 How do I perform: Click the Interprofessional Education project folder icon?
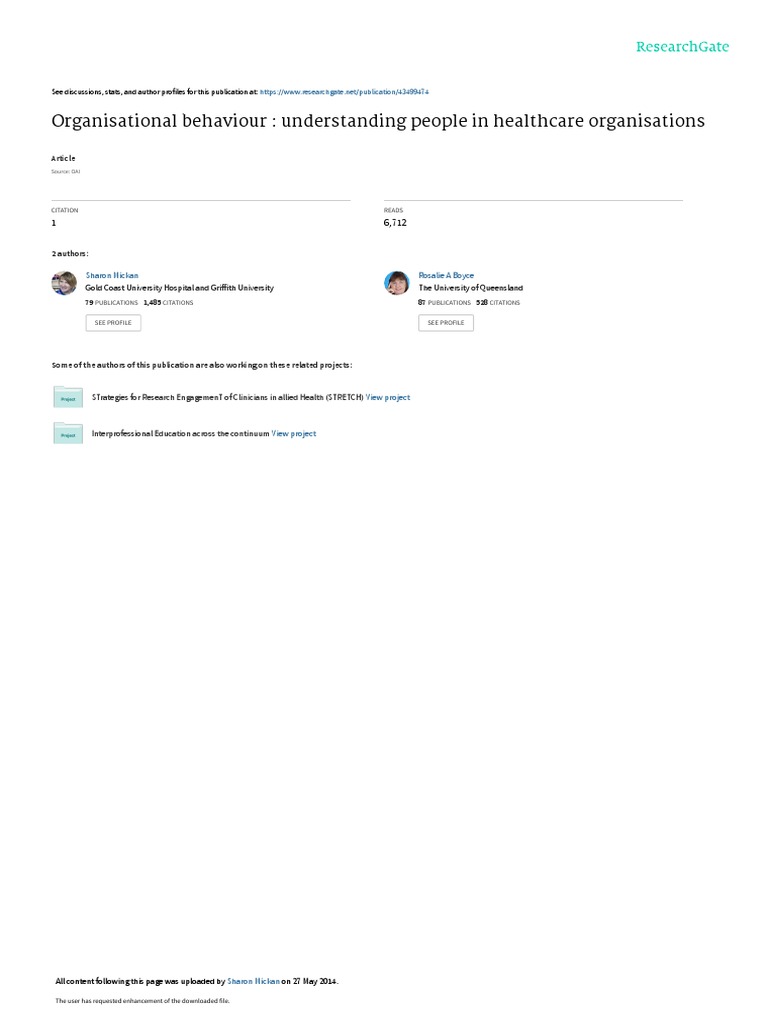pos(68,434)
